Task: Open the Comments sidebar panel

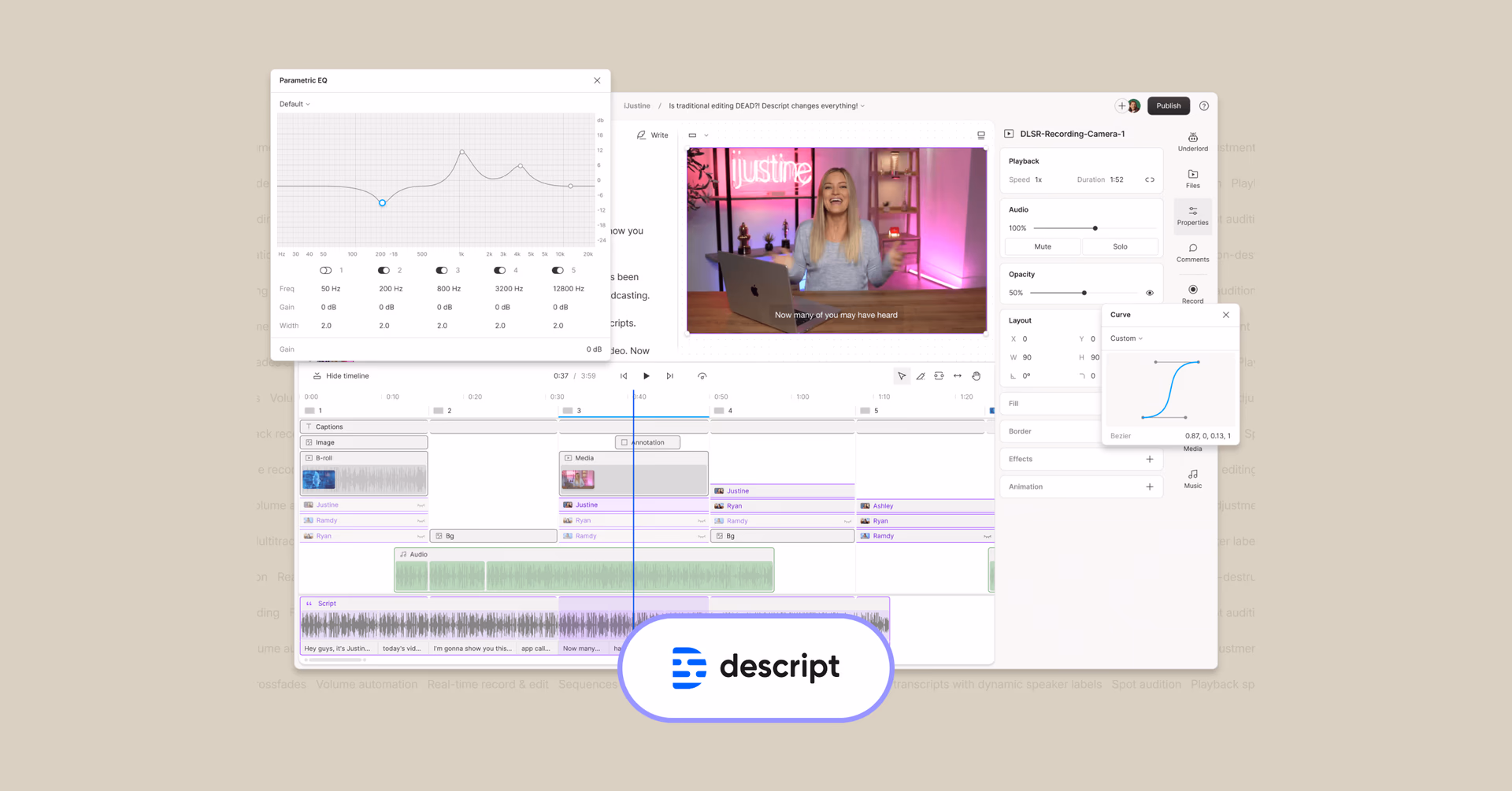Action: [1192, 252]
